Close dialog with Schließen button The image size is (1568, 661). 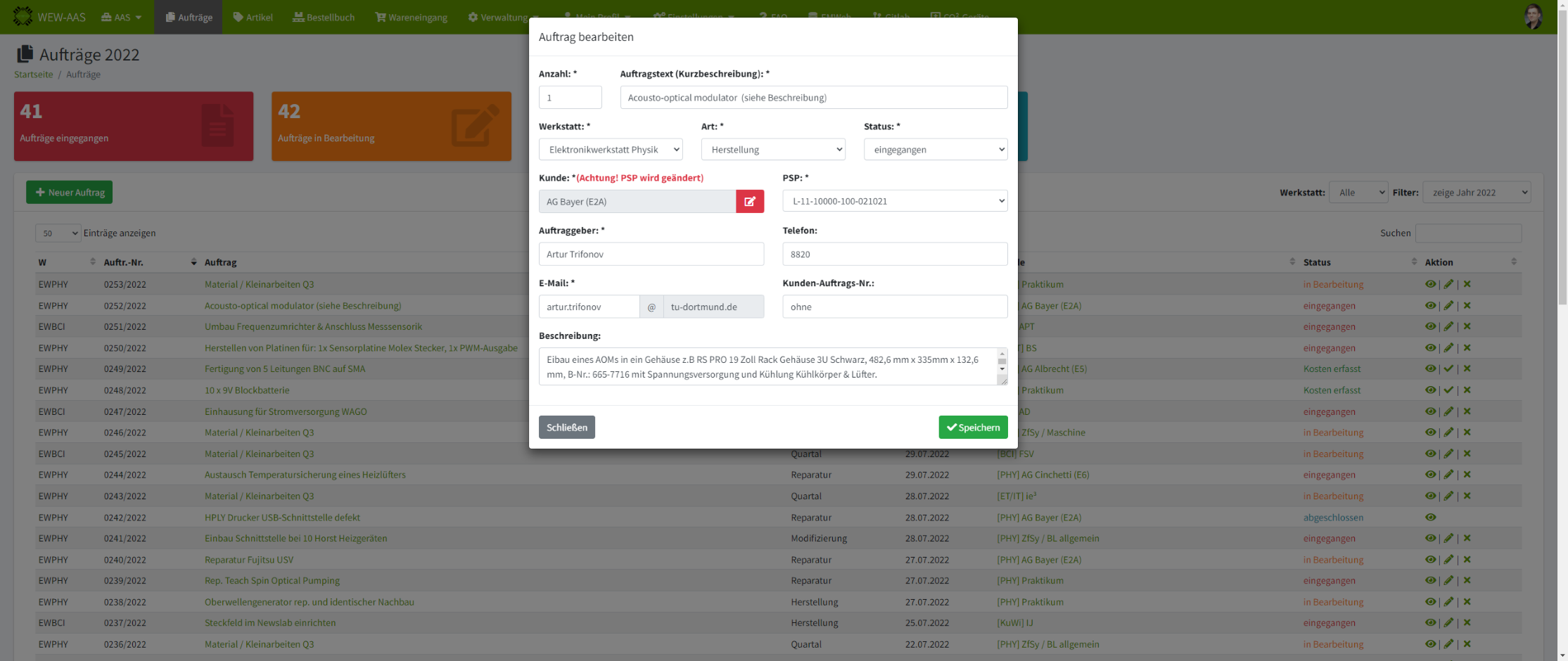[566, 428]
